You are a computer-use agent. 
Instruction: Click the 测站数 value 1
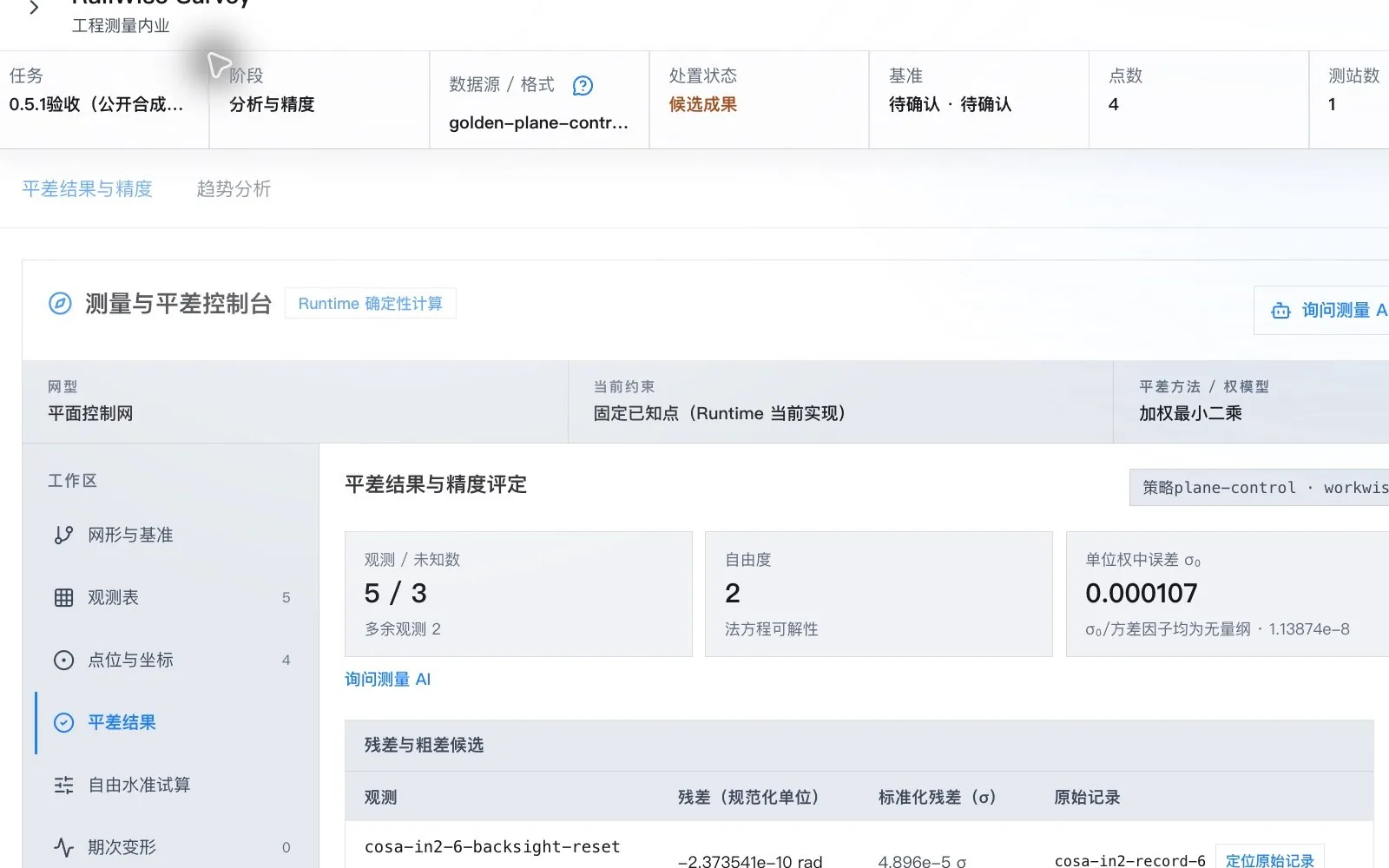[x=1332, y=104]
